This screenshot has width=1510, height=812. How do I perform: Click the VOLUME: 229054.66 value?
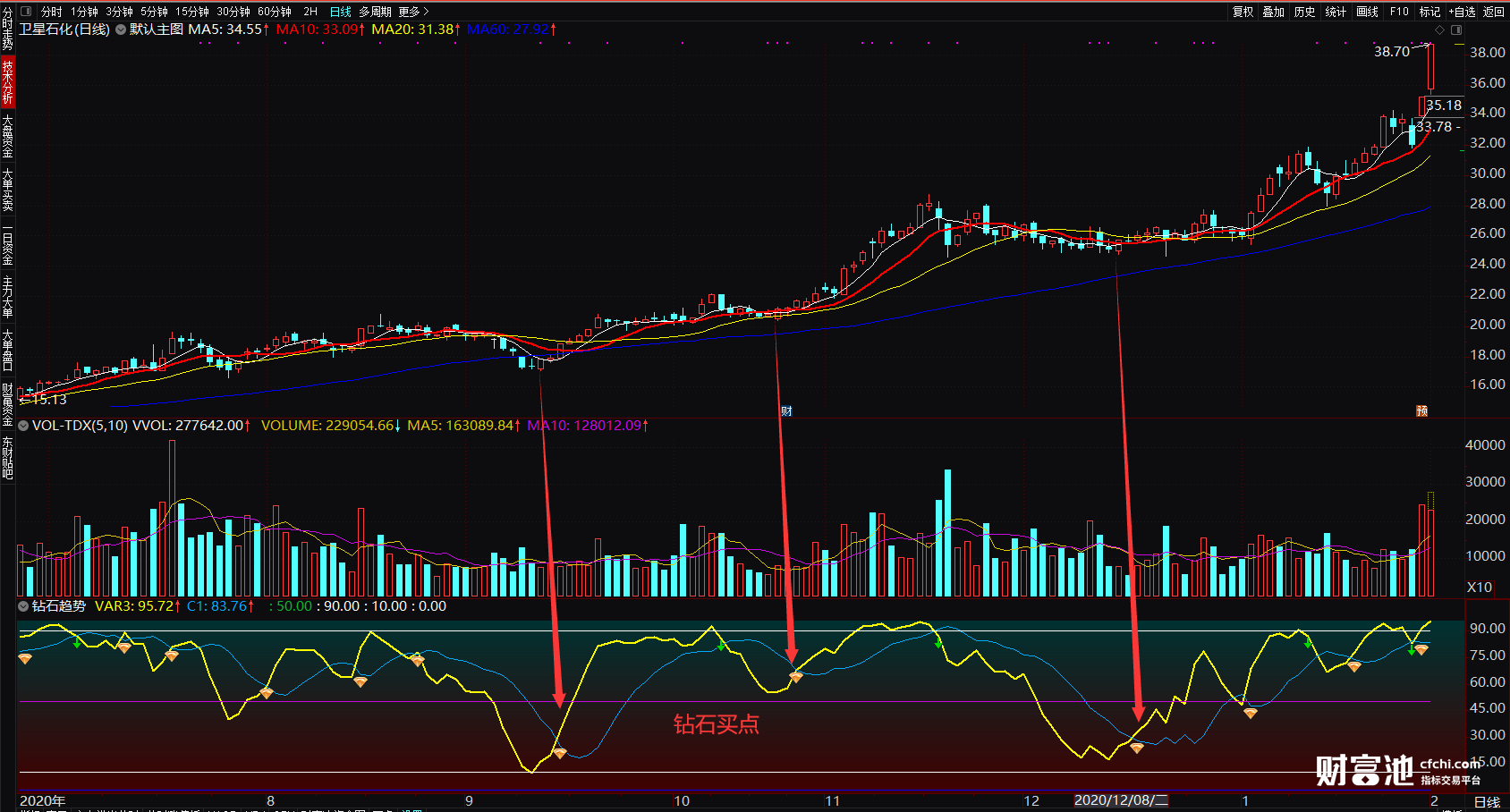point(331,426)
